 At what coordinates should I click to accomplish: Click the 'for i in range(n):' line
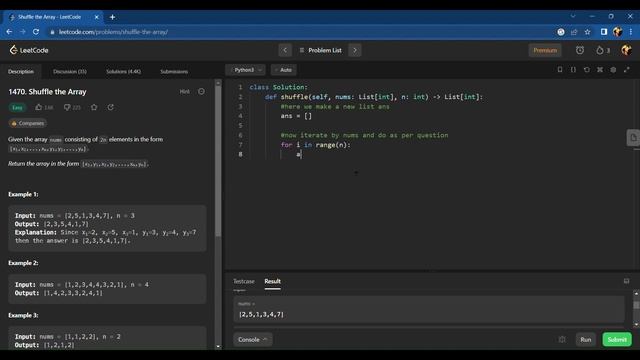click(x=316, y=145)
